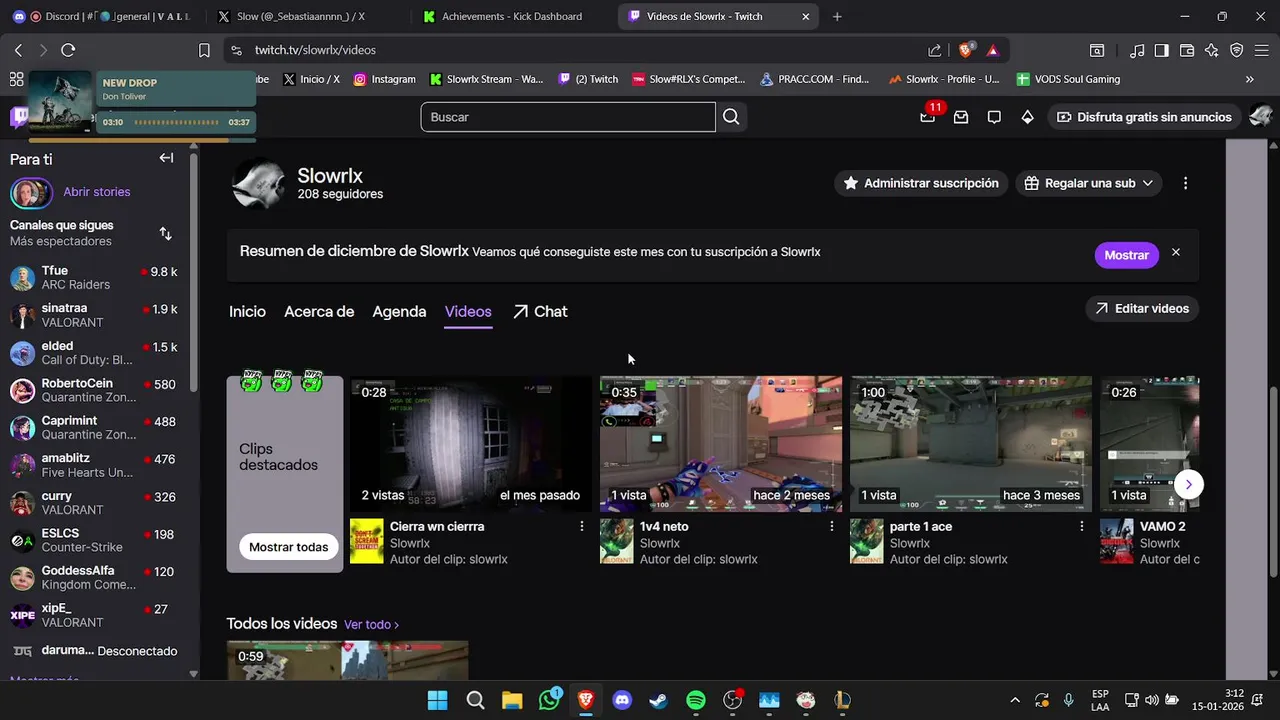This screenshot has width=1280, height=720.
Task: Open ESLCS channel in sidebar
Action: click(94, 541)
